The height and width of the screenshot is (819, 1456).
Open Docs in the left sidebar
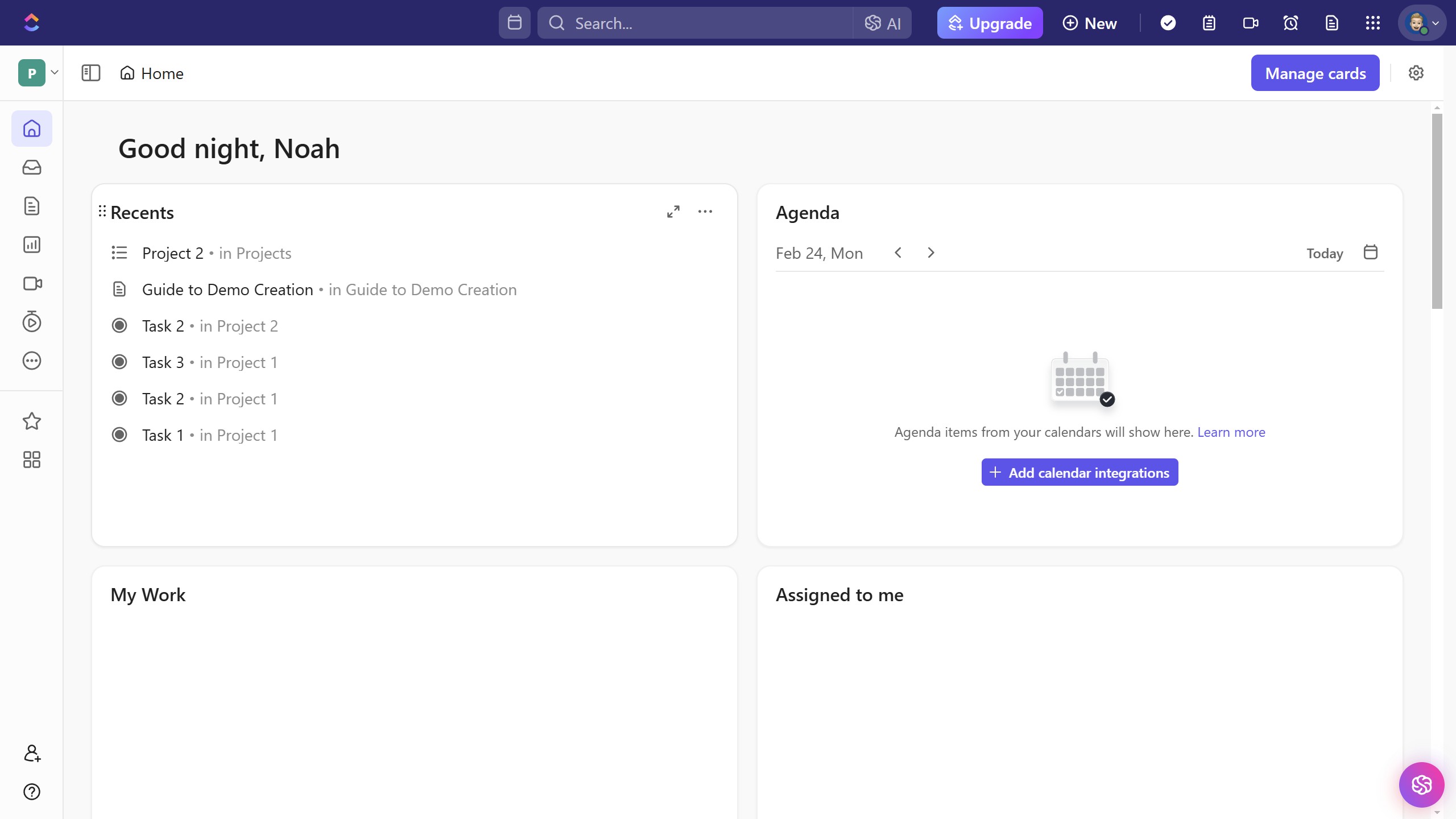pos(32,206)
